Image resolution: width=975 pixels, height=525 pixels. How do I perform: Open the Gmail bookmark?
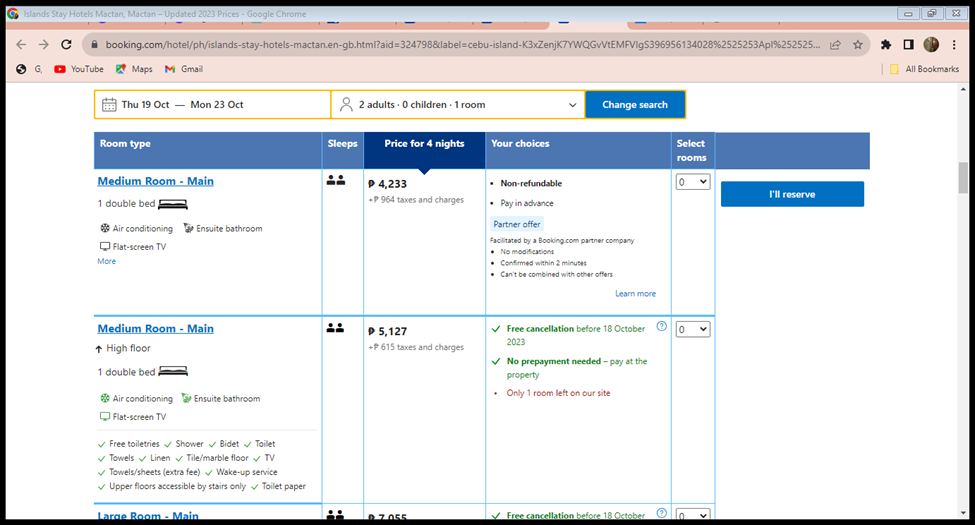pos(183,69)
